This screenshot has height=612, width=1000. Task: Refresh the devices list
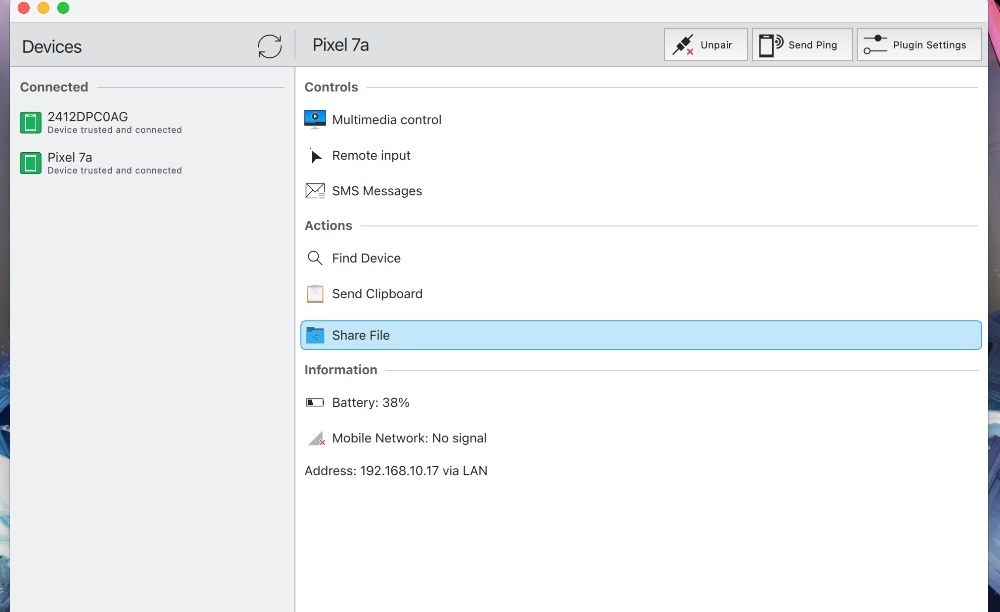[x=270, y=46]
